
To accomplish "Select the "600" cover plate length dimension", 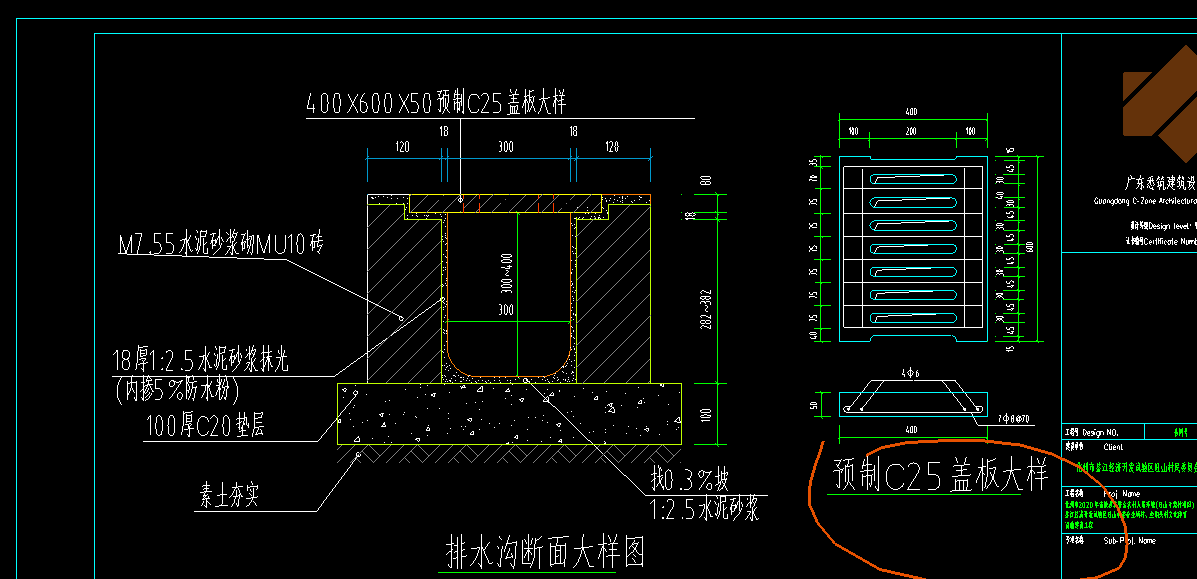I will [x=1030, y=247].
